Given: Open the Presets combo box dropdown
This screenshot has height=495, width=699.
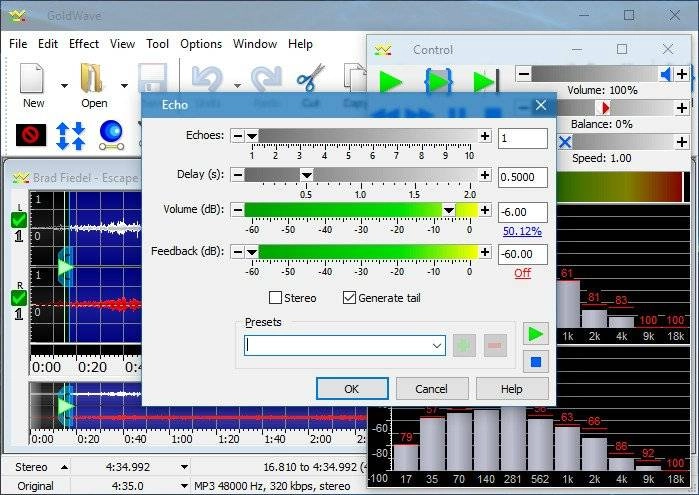Looking at the screenshot, I should point(437,346).
